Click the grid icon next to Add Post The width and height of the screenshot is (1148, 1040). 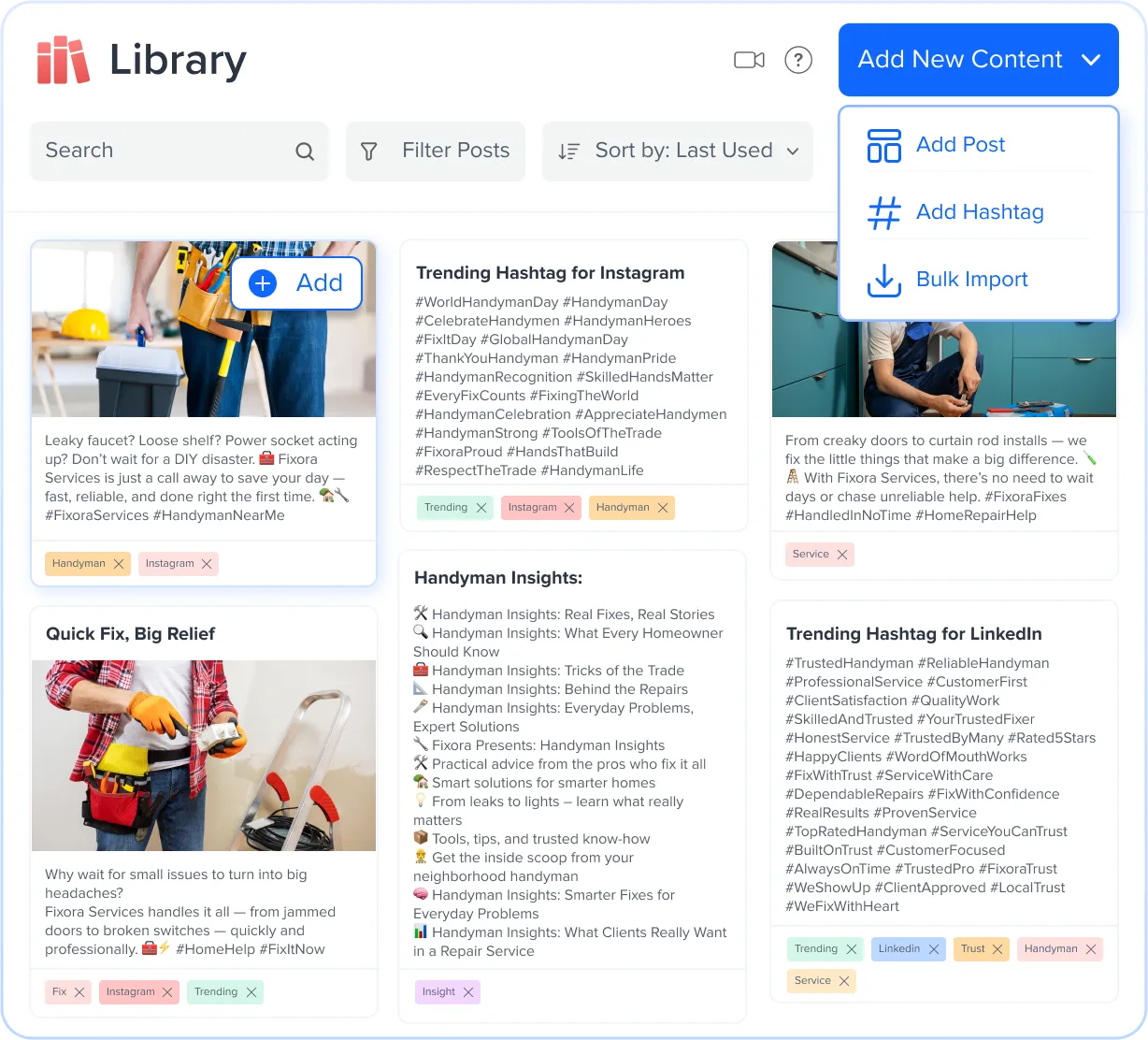(883, 145)
